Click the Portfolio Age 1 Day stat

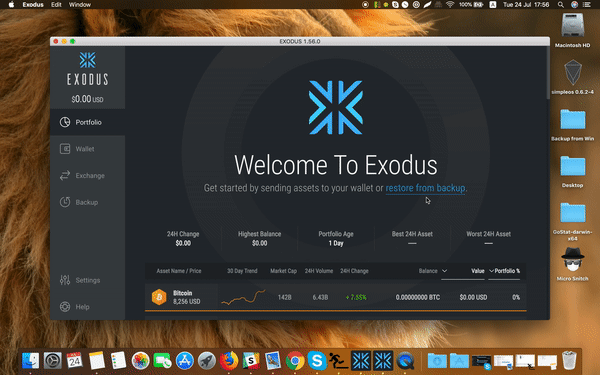336,238
